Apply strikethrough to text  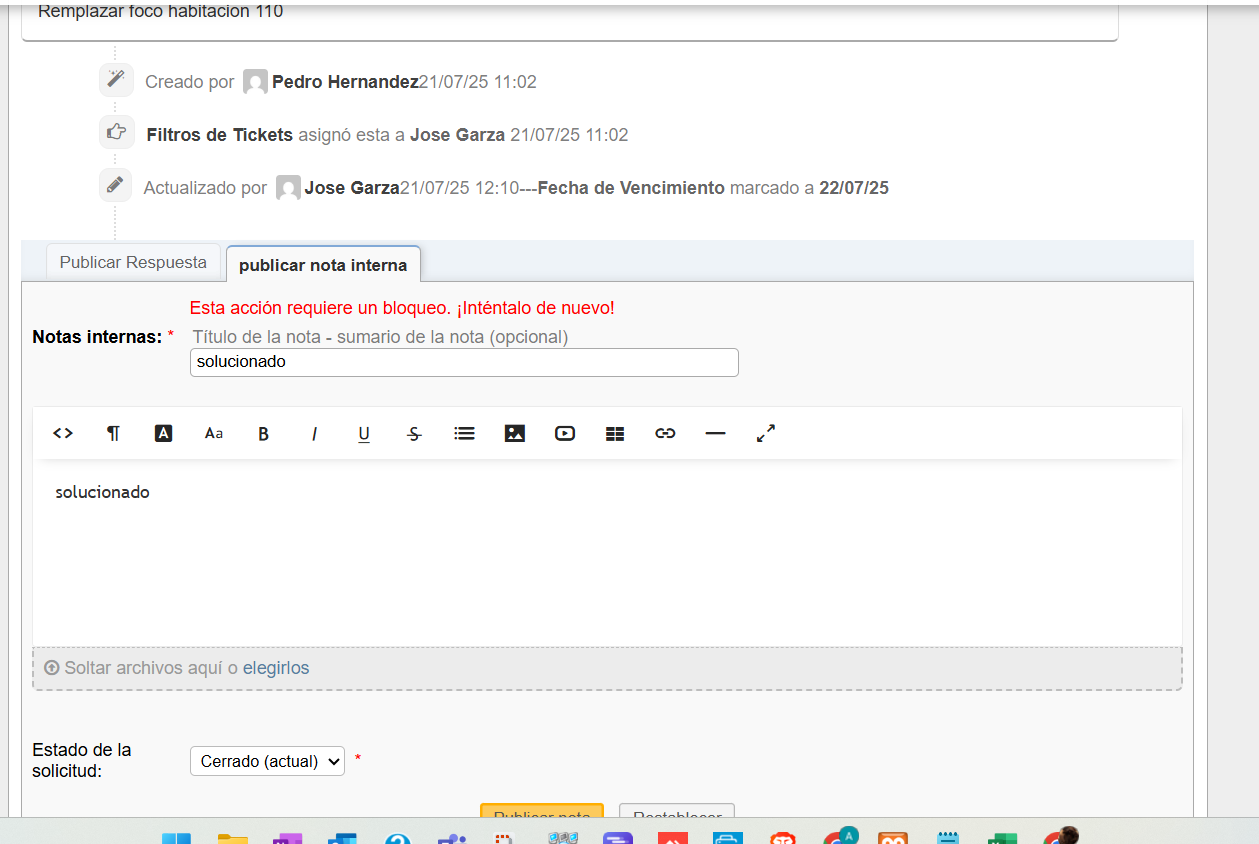tap(414, 433)
